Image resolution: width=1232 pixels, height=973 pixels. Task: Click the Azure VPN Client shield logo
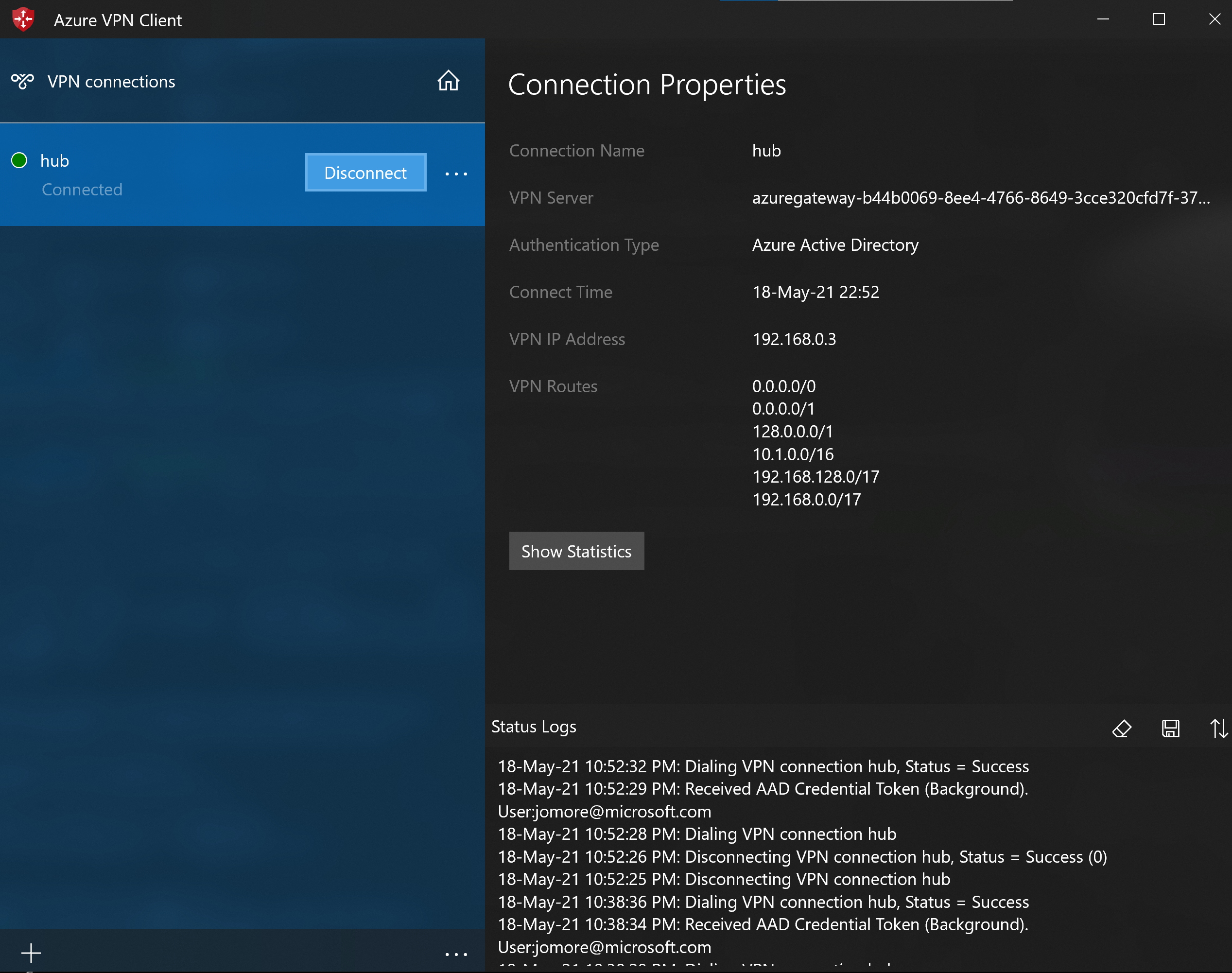pos(23,19)
